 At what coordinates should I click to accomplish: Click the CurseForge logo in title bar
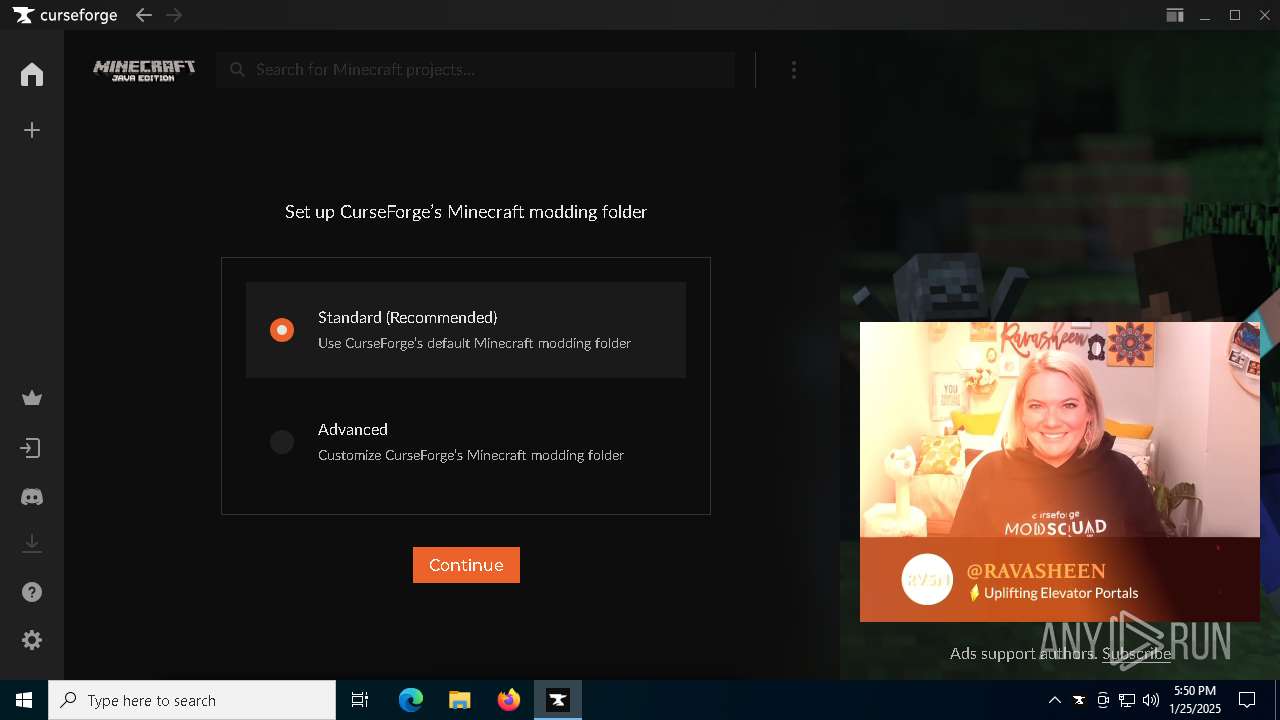[x=65, y=15]
